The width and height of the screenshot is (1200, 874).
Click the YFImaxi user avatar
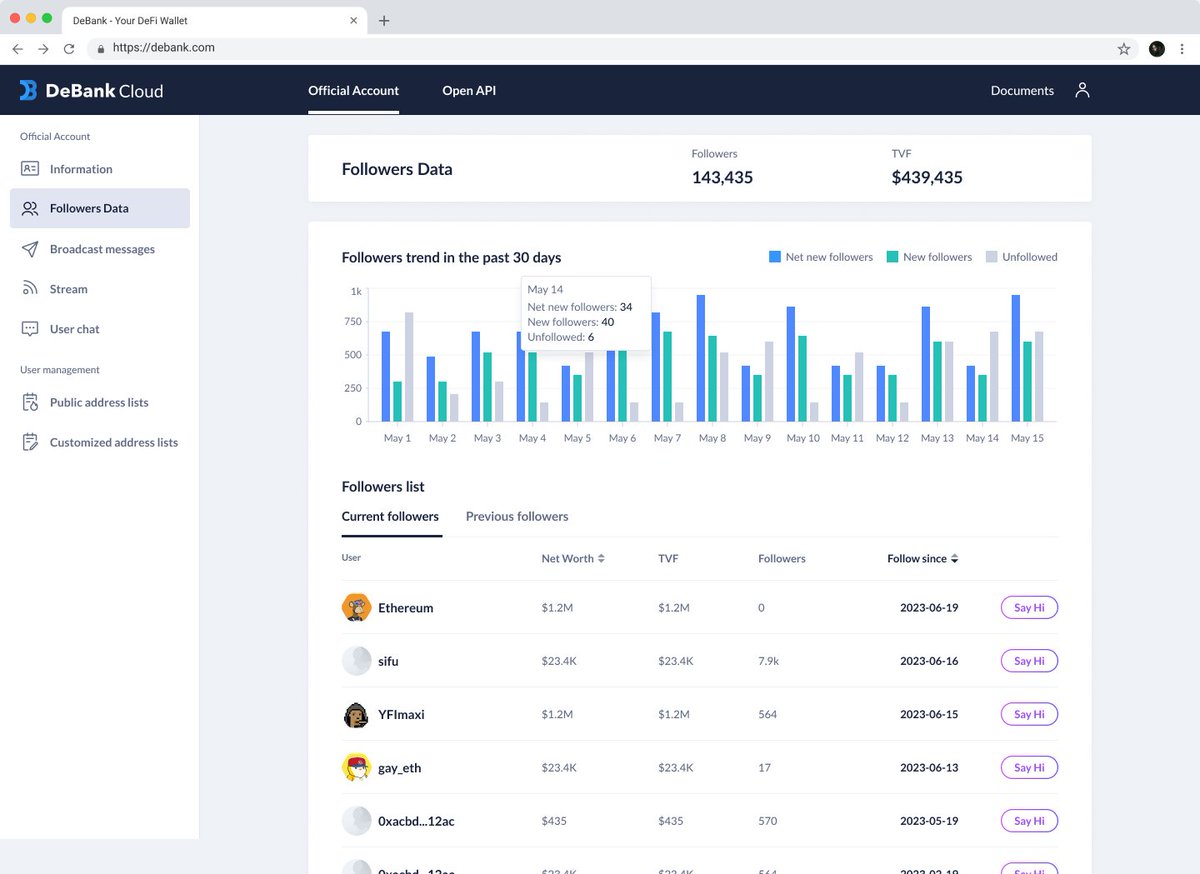pos(356,715)
